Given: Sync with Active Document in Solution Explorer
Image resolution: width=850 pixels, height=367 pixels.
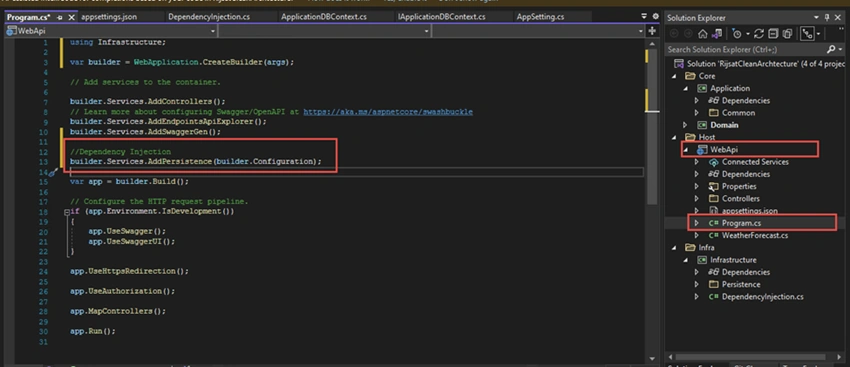Looking at the screenshot, I should pos(759,34).
